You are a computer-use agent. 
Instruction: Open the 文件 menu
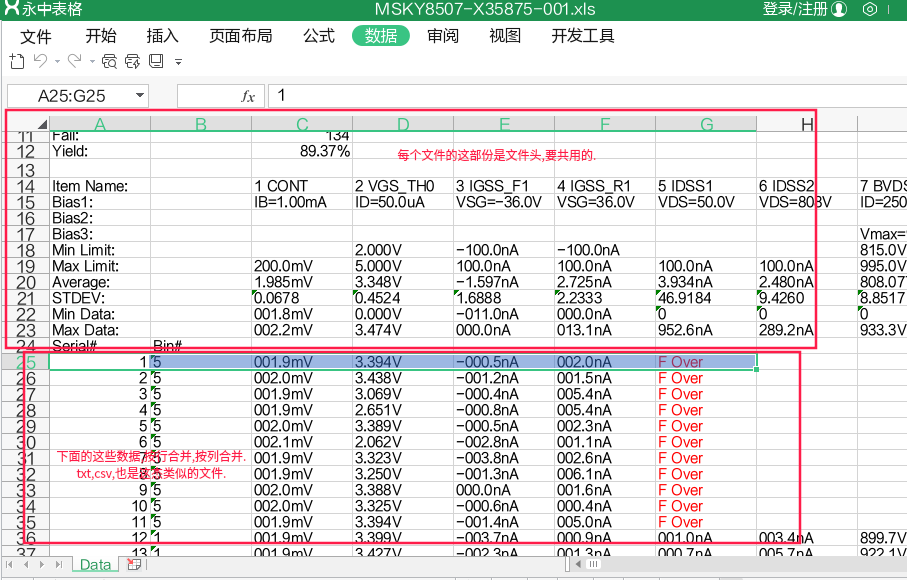click(36, 36)
